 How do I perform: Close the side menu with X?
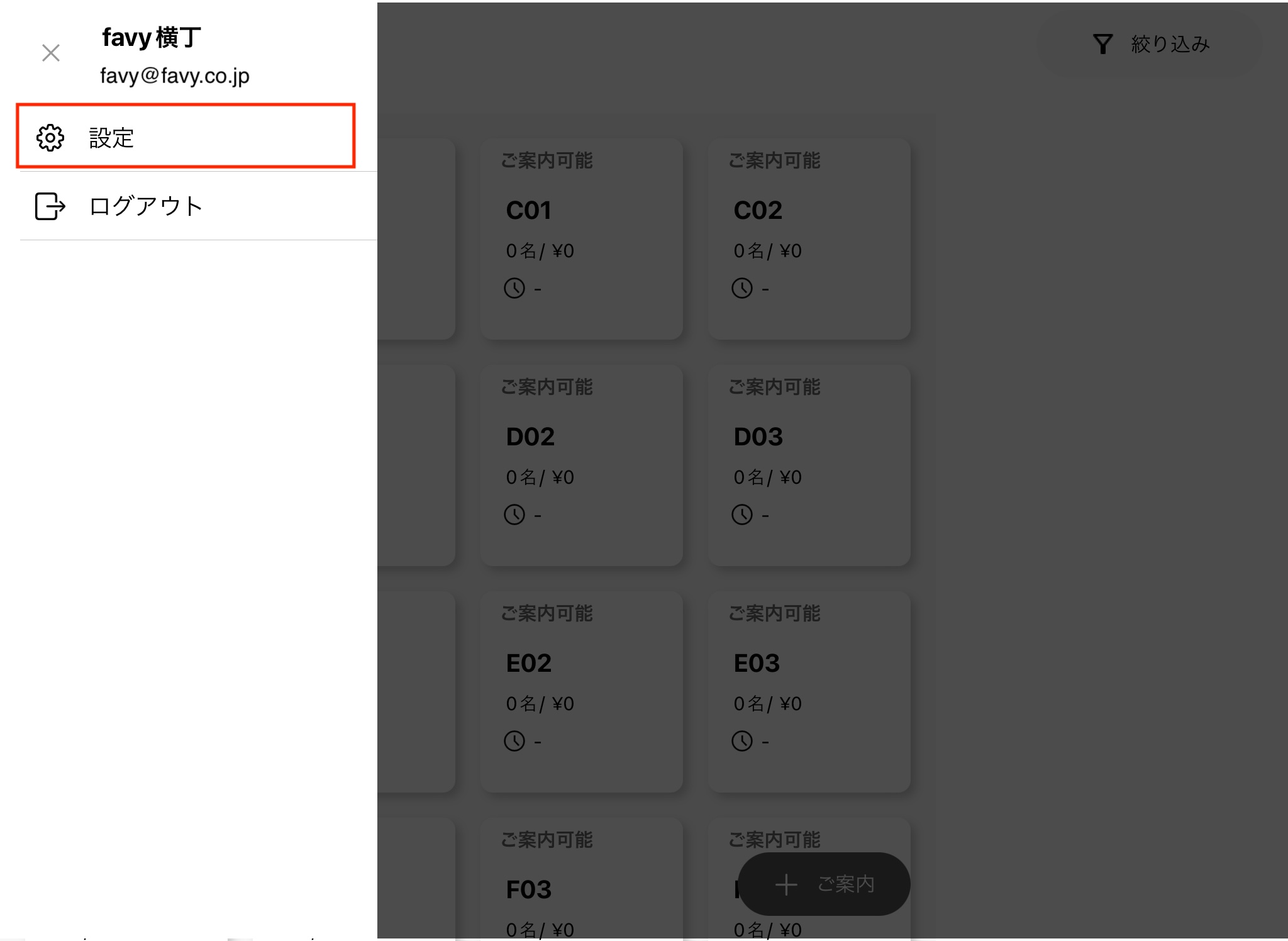[x=51, y=53]
